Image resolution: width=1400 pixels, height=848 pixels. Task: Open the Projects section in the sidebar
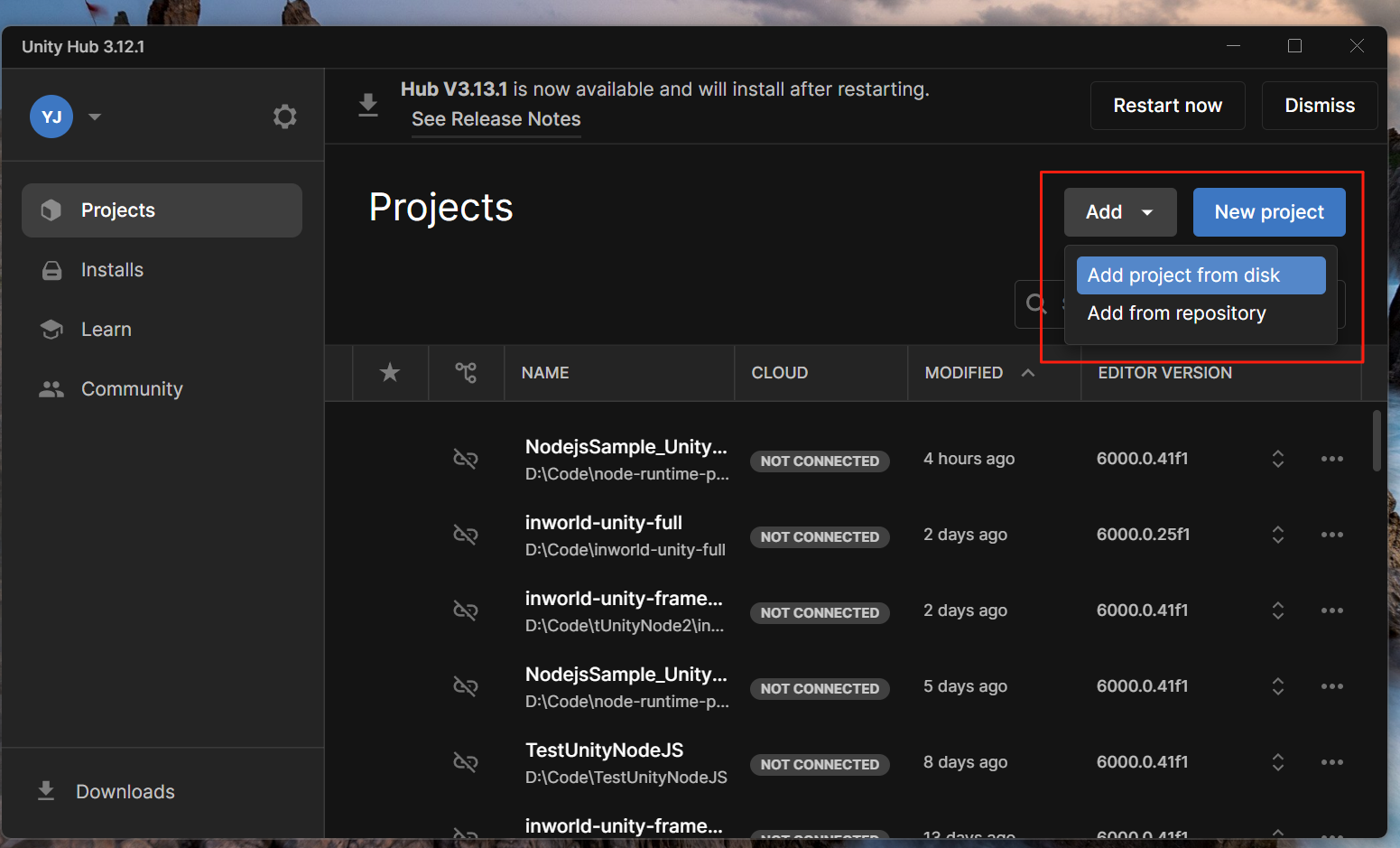point(117,210)
